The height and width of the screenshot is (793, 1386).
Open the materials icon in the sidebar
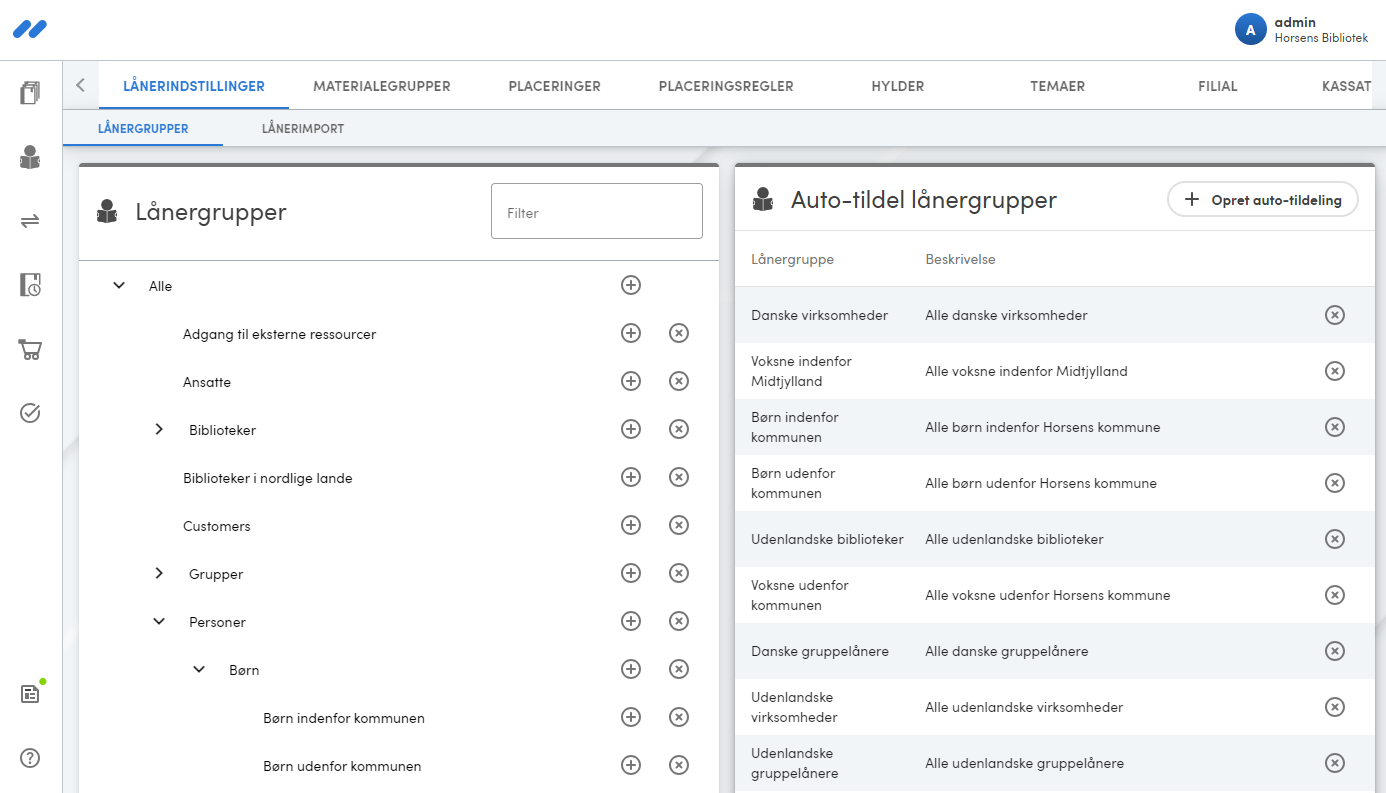pyautogui.click(x=30, y=93)
